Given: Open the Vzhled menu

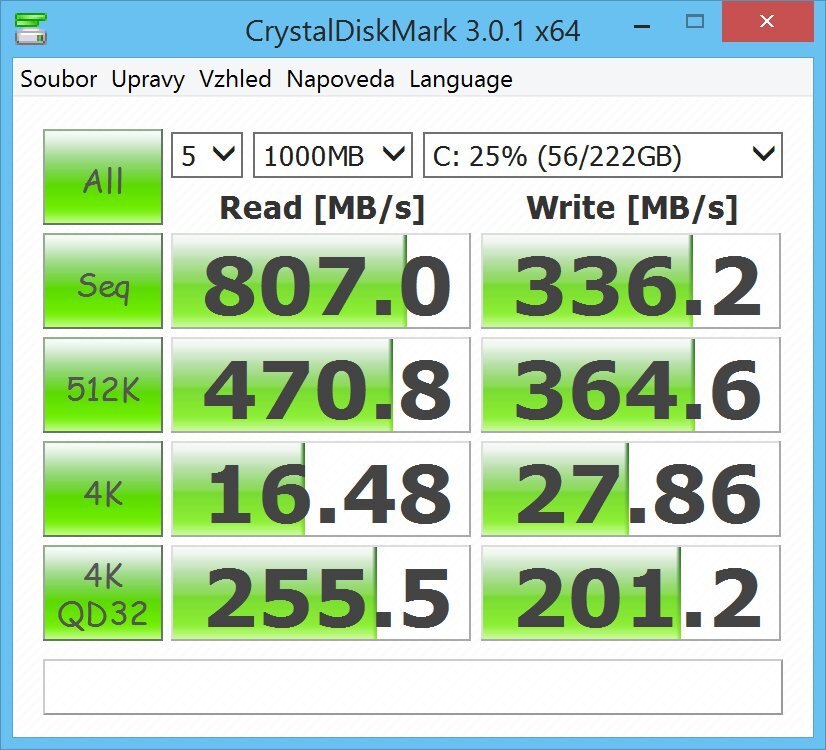Looking at the screenshot, I should pyautogui.click(x=235, y=80).
